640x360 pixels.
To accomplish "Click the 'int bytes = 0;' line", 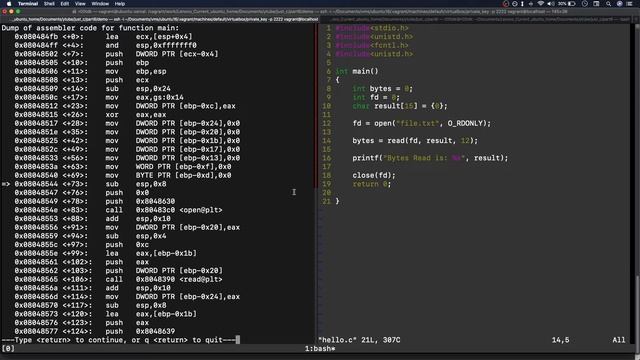I will (x=382, y=89).
